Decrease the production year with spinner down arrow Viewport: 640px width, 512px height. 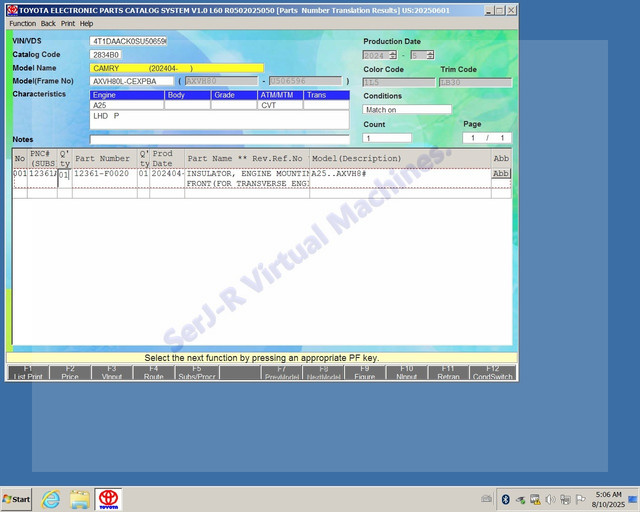pos(393,57)
